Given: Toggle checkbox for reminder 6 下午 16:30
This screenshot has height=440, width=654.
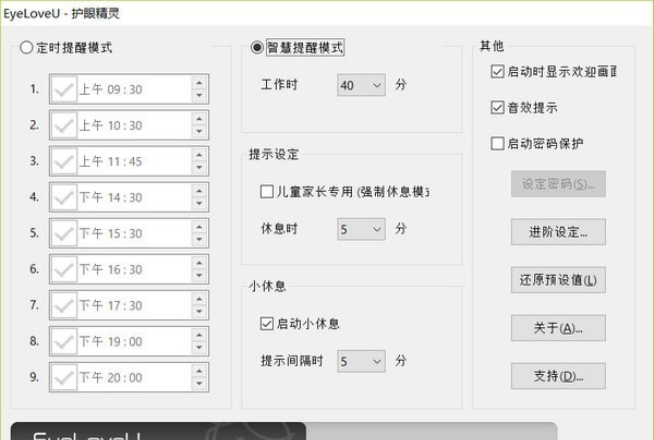Looking at the screenshot, I should 63,269.
